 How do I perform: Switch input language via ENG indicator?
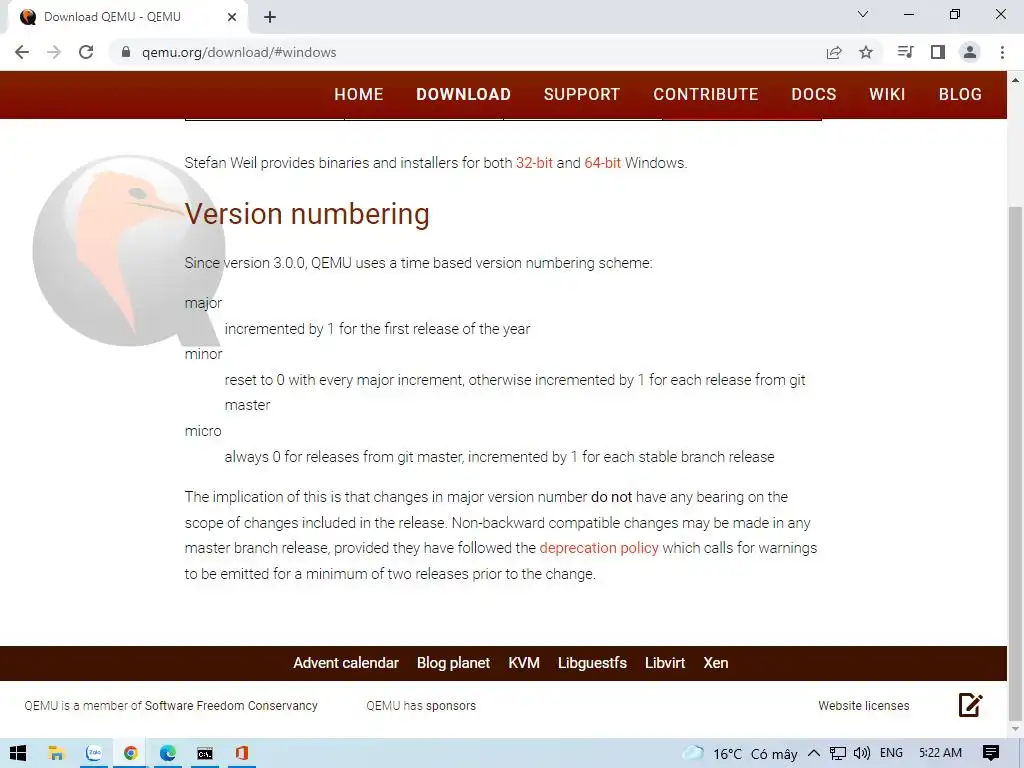(891, 753)
